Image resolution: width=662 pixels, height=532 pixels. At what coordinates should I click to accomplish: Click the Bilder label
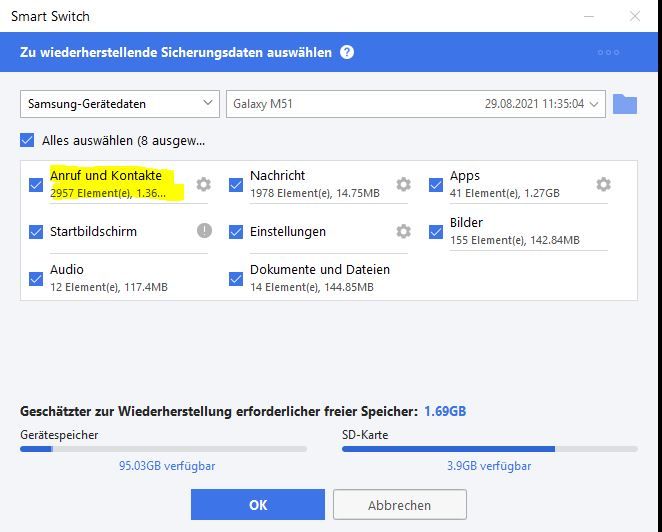466,223
